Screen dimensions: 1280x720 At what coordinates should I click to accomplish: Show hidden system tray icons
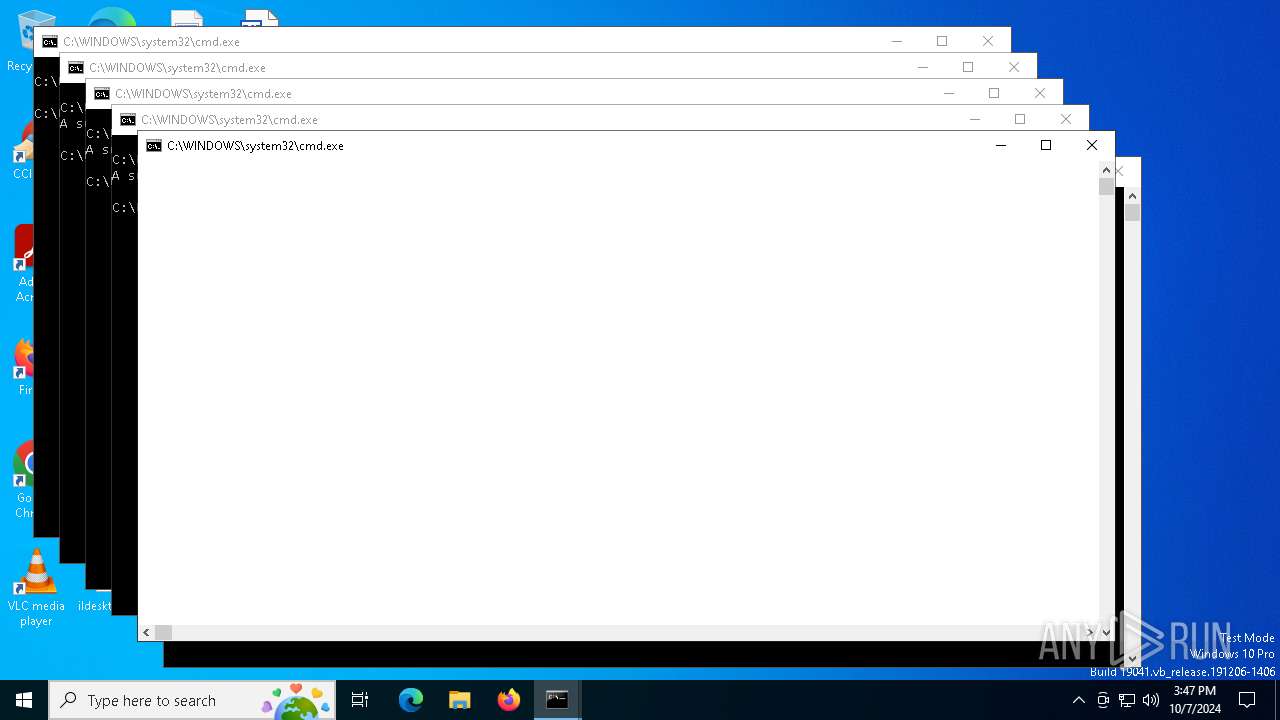click(x=1078, y=700)
